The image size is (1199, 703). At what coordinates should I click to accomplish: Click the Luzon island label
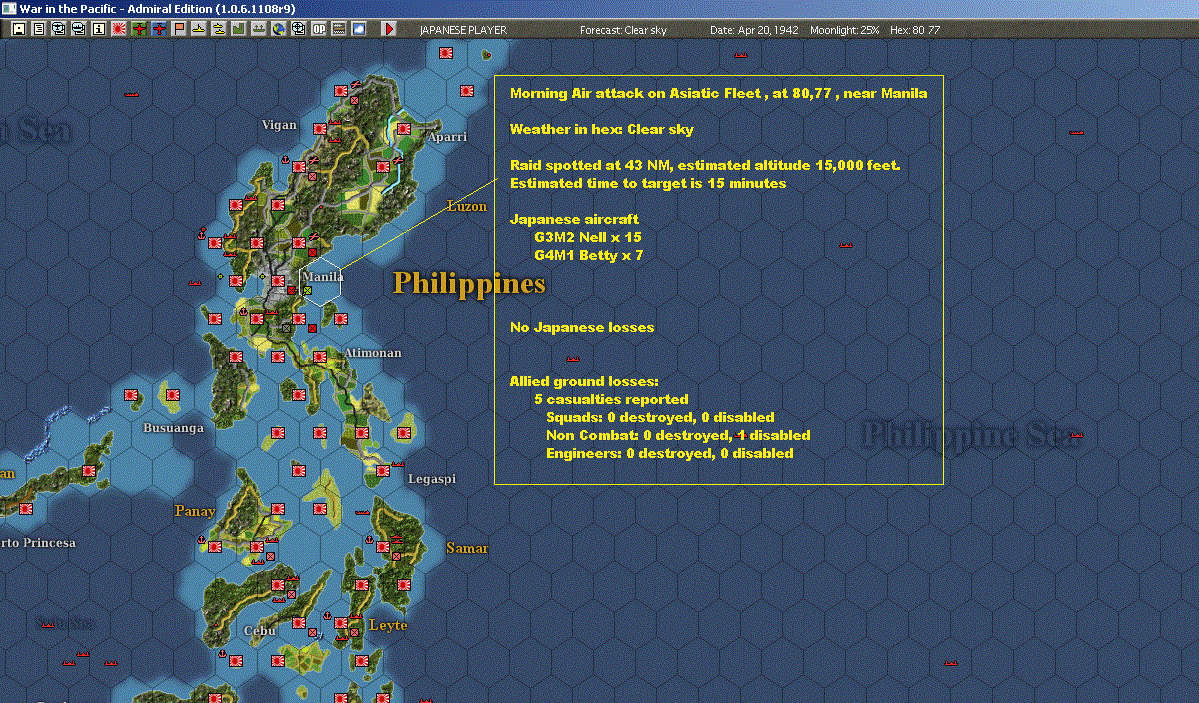pyautogui.click(x=467, y=206)
